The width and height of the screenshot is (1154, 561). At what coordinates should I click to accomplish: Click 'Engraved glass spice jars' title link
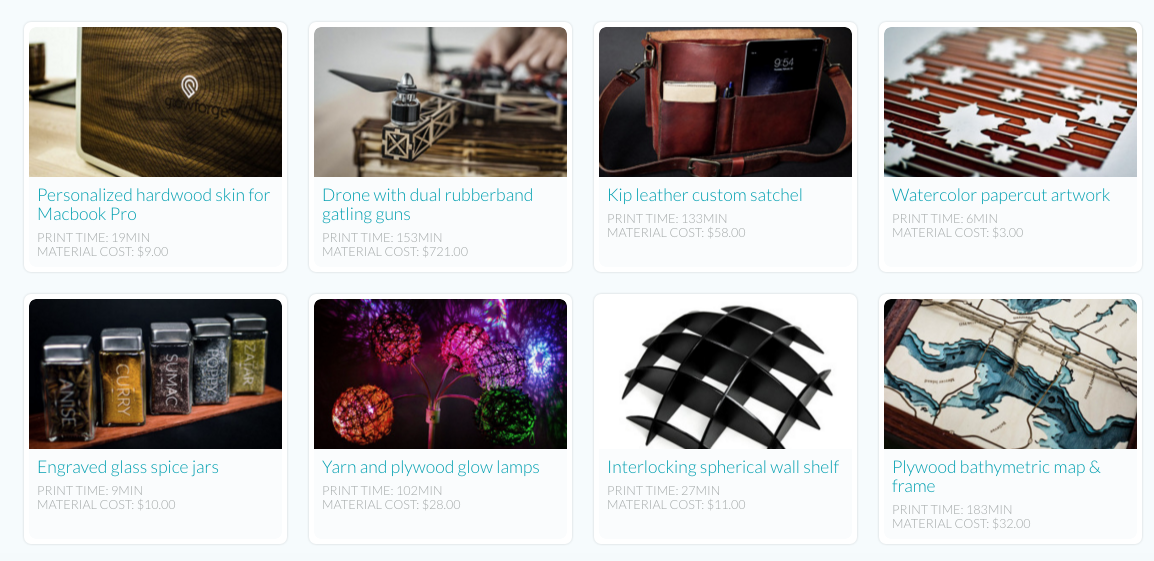click(128, 468)
